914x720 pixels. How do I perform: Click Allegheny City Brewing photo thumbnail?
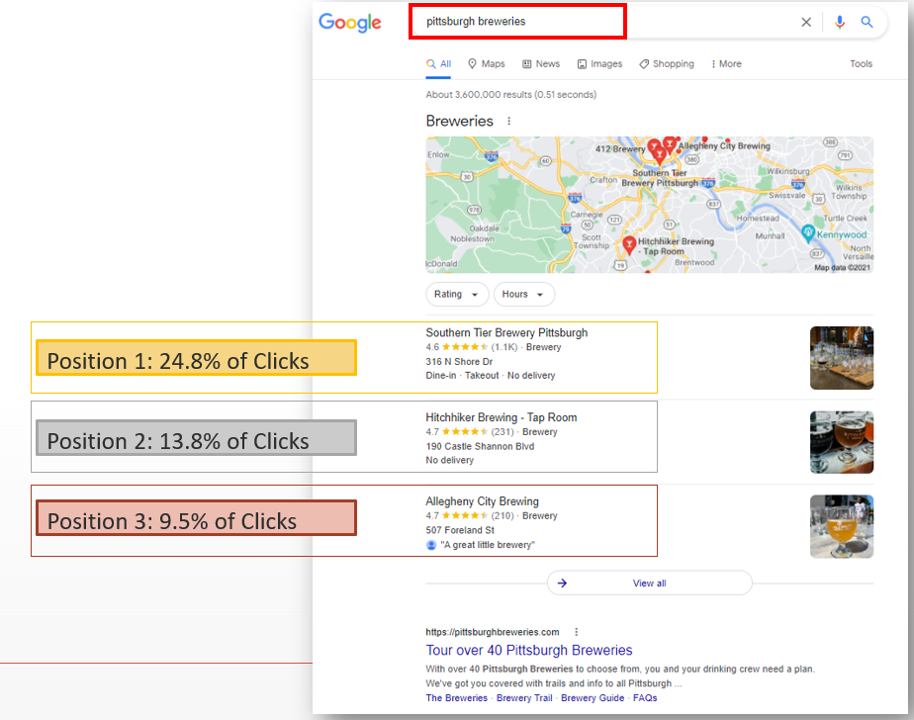[x=841, y=526]
